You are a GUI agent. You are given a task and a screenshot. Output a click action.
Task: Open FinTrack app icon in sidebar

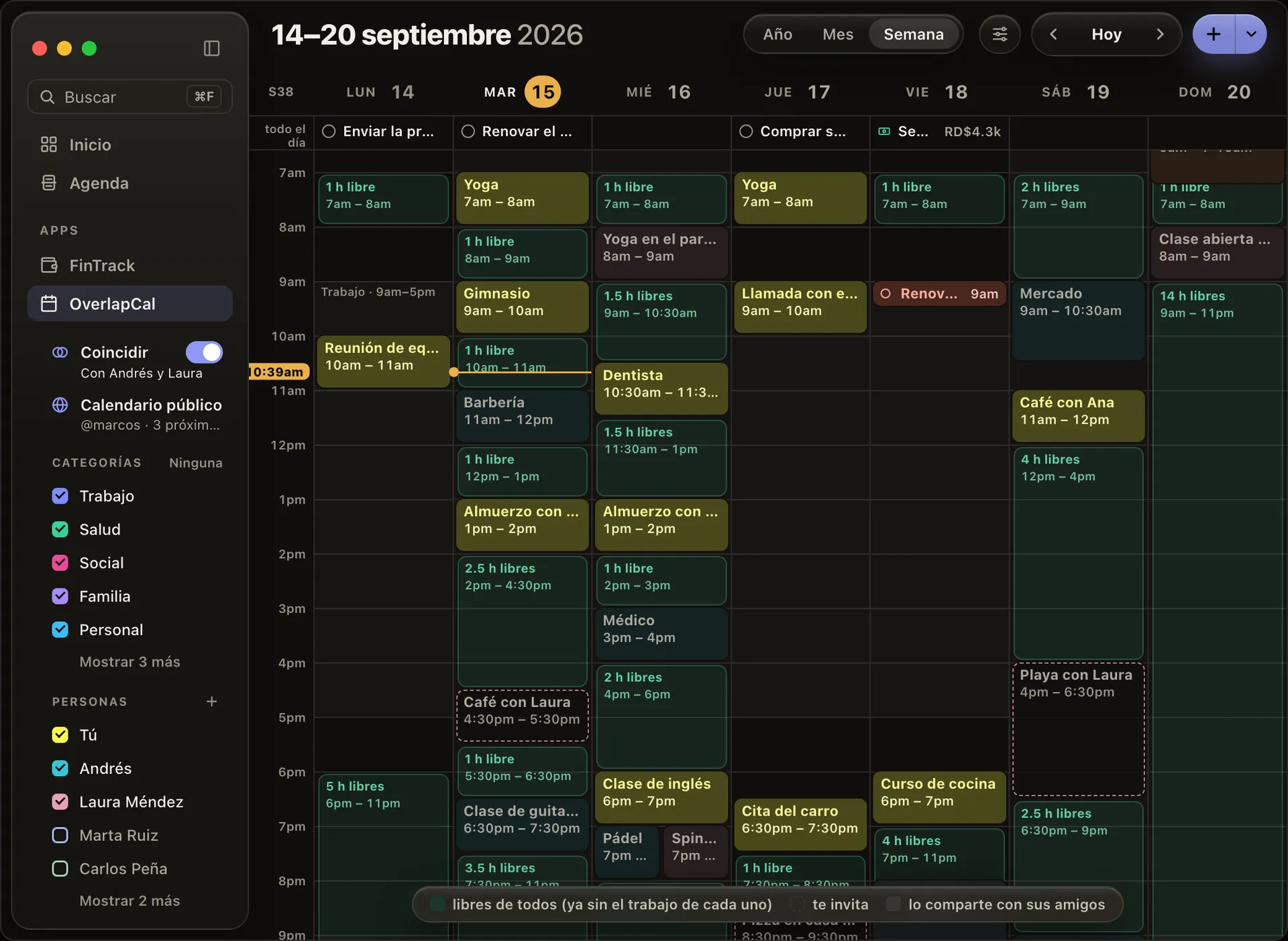(49, 265)
